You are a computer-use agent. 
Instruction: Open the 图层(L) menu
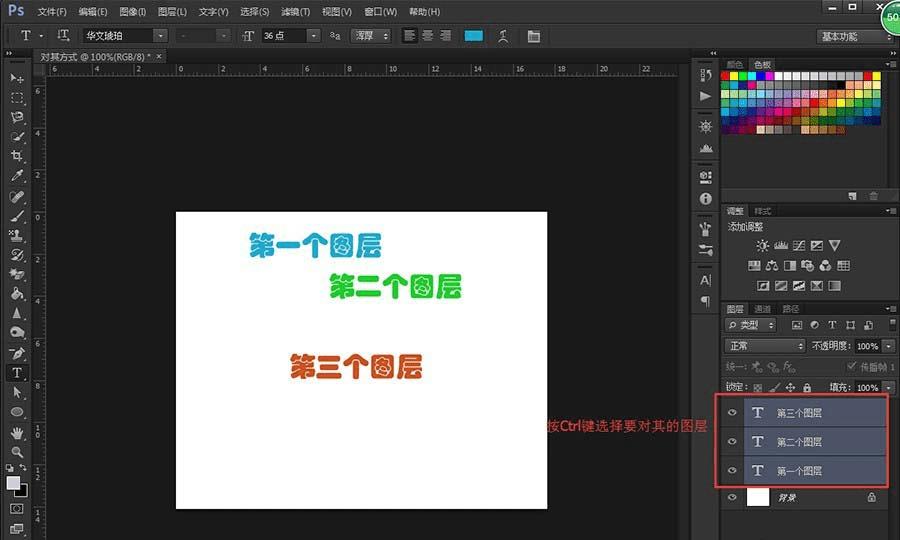click(x=172, y=12)
